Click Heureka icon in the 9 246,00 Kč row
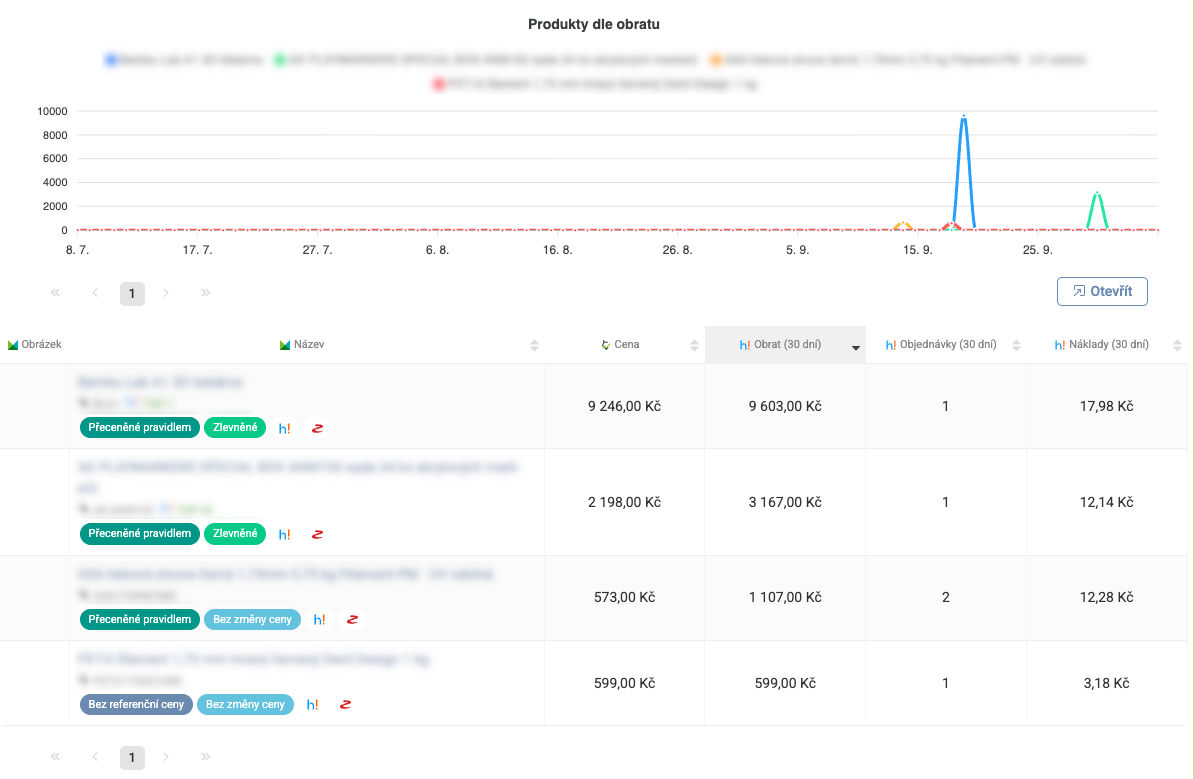 [285, 428]
